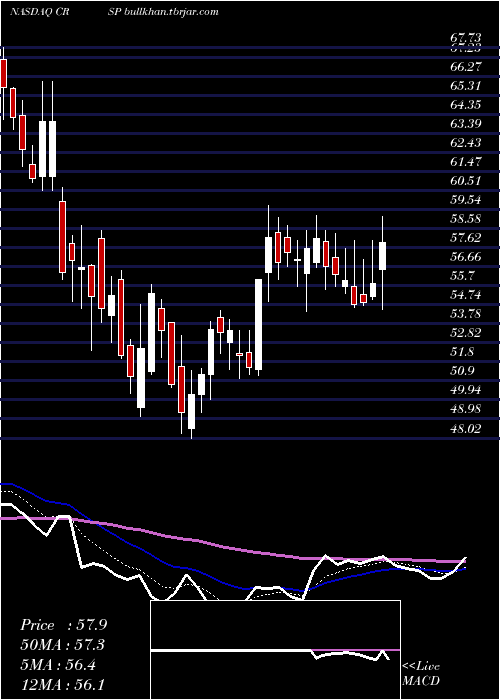Select the 50.9 price axis label
Image resolution: width=500 pixels, height=700 pixels.
[x=462, y=371]
